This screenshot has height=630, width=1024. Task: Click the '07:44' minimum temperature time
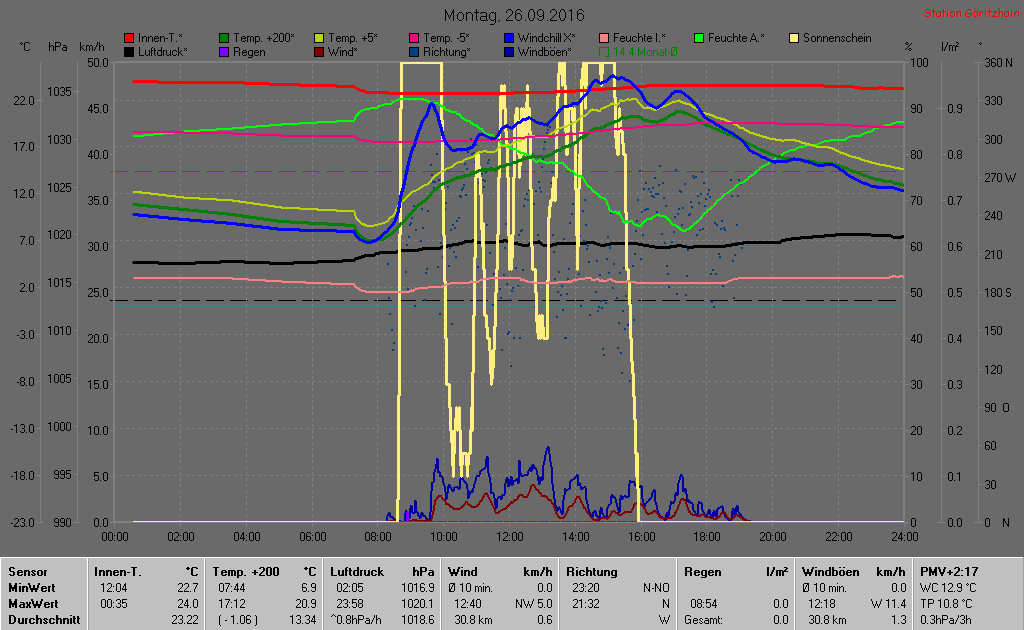[x=232, y=588]
